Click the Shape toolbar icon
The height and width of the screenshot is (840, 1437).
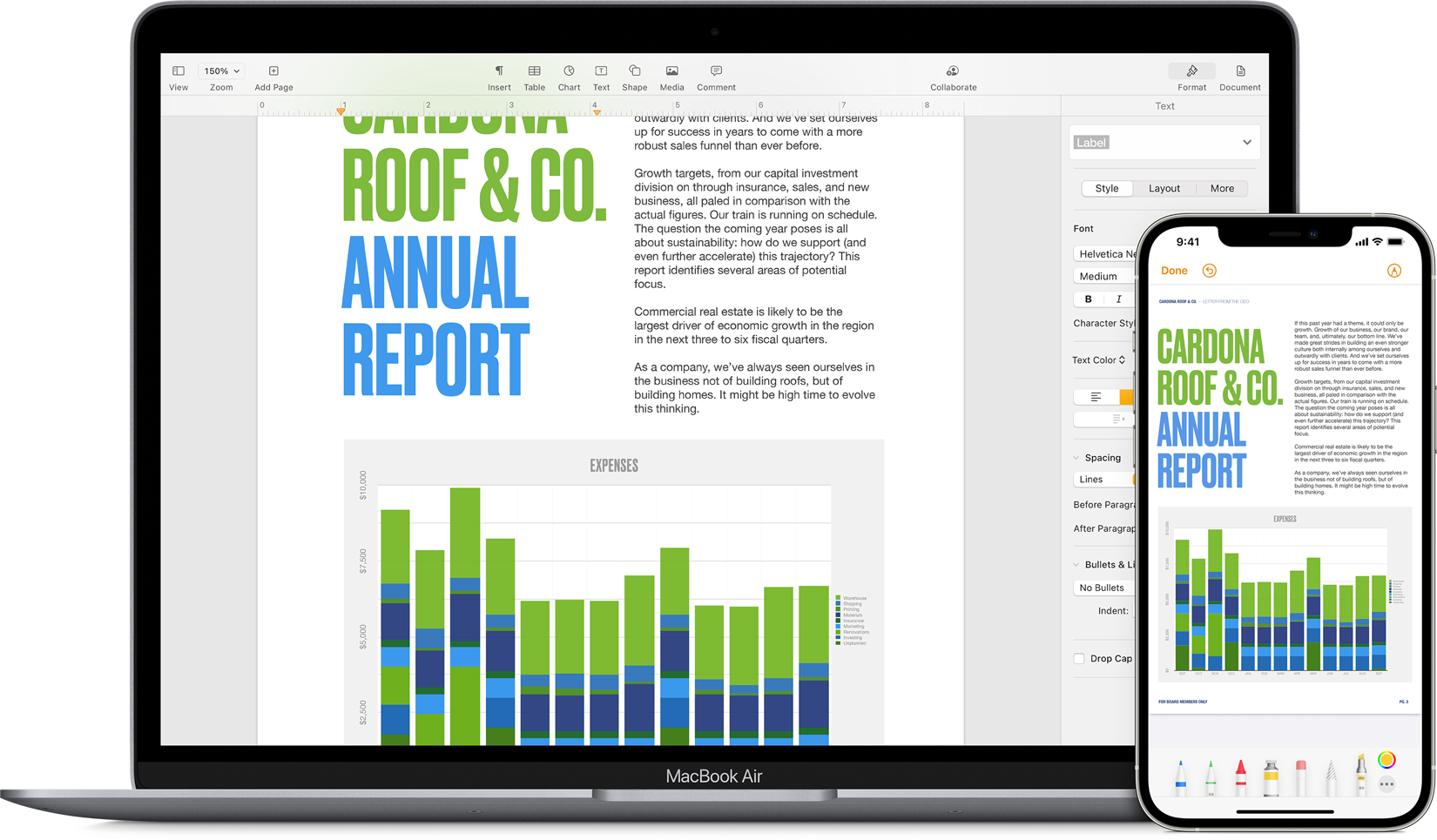[634, 77]
